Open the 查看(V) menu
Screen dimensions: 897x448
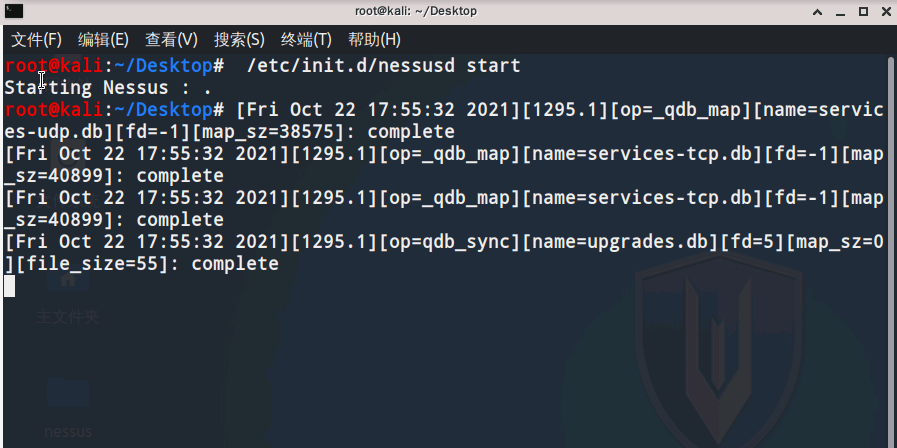pyautogui.click(x=171, y=40)
